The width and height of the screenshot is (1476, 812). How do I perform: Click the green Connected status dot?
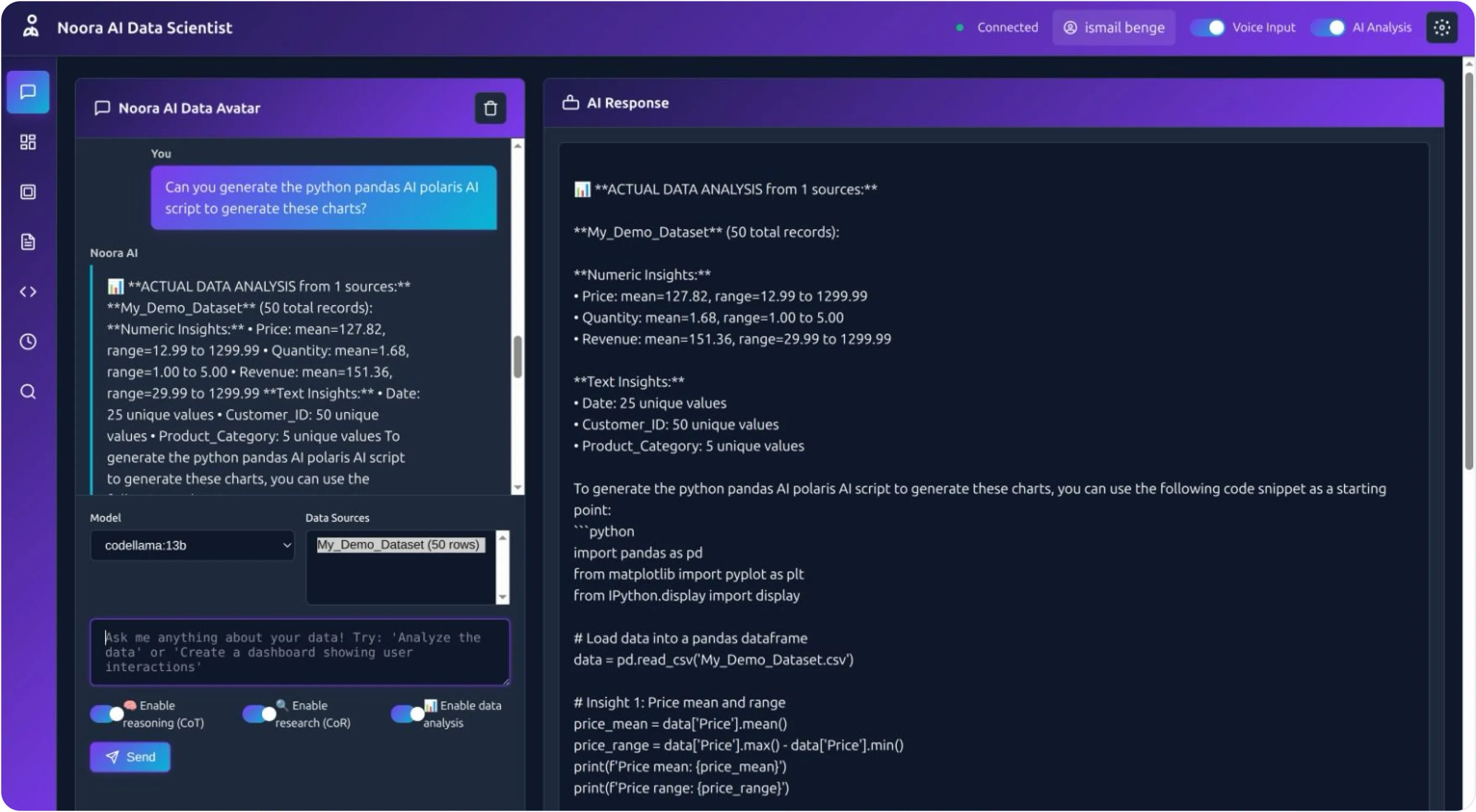coord(960,28)
